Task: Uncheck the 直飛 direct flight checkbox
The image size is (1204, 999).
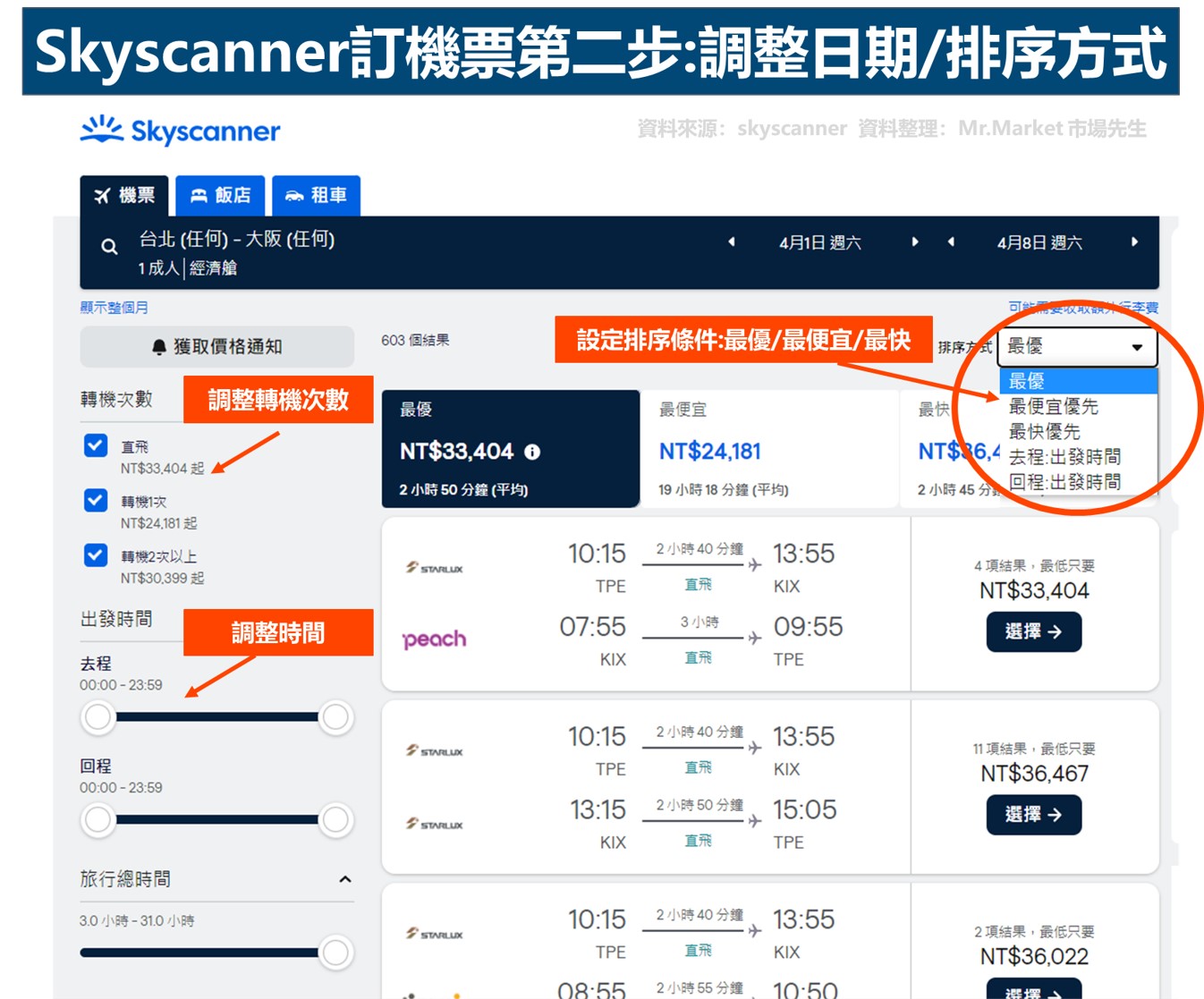Action: tap(96, 445)
